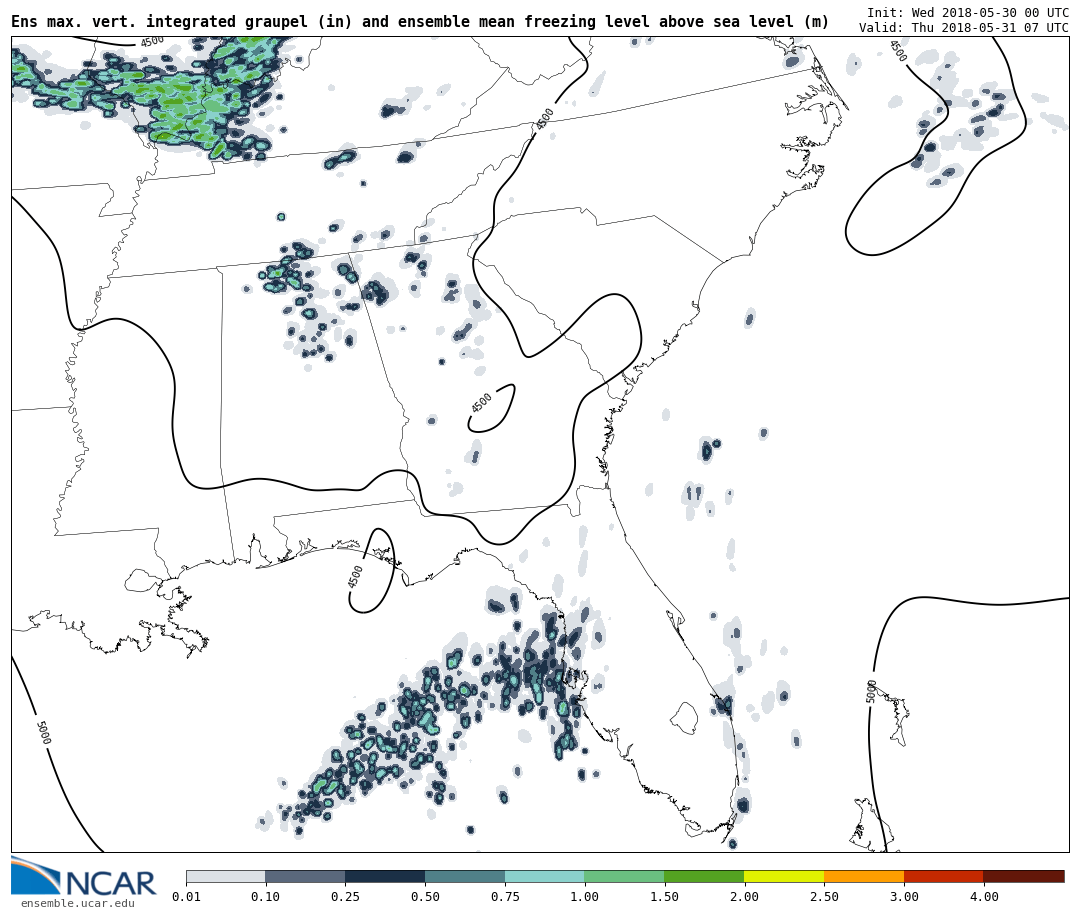The height and width of the screenshot is (915, 1080).
Task: Click the 0.25 legend value label
Action: [x=345, y=896]
